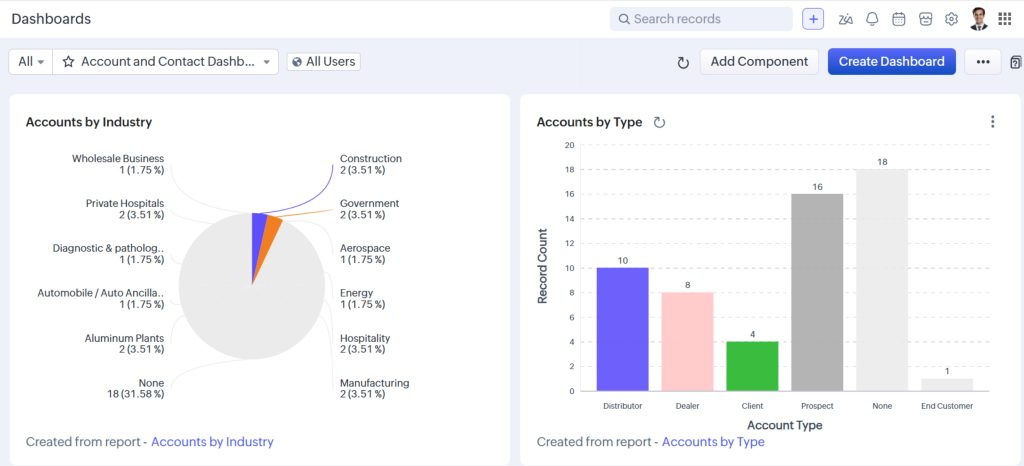Click the purple Distributor bar
1024x466 pixels.
(x=622, y=330)
